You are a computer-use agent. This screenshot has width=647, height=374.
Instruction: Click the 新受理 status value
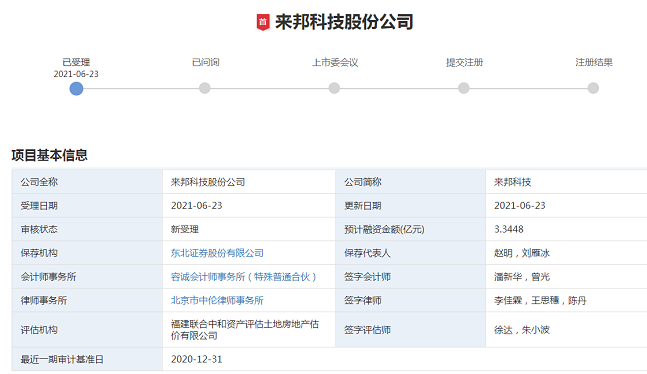tap(185, 229)
